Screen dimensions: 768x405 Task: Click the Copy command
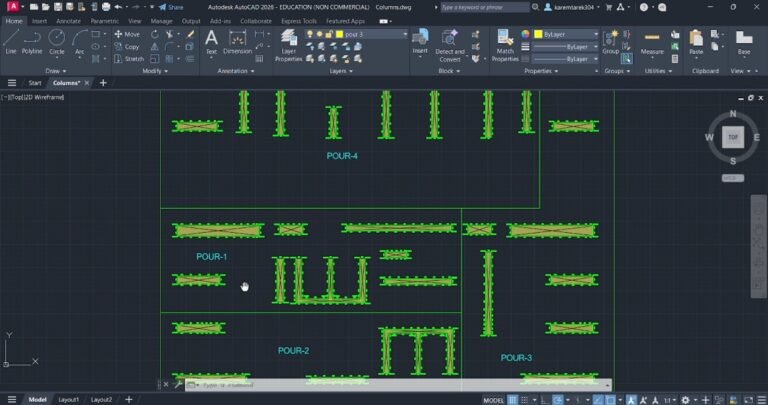127,47
